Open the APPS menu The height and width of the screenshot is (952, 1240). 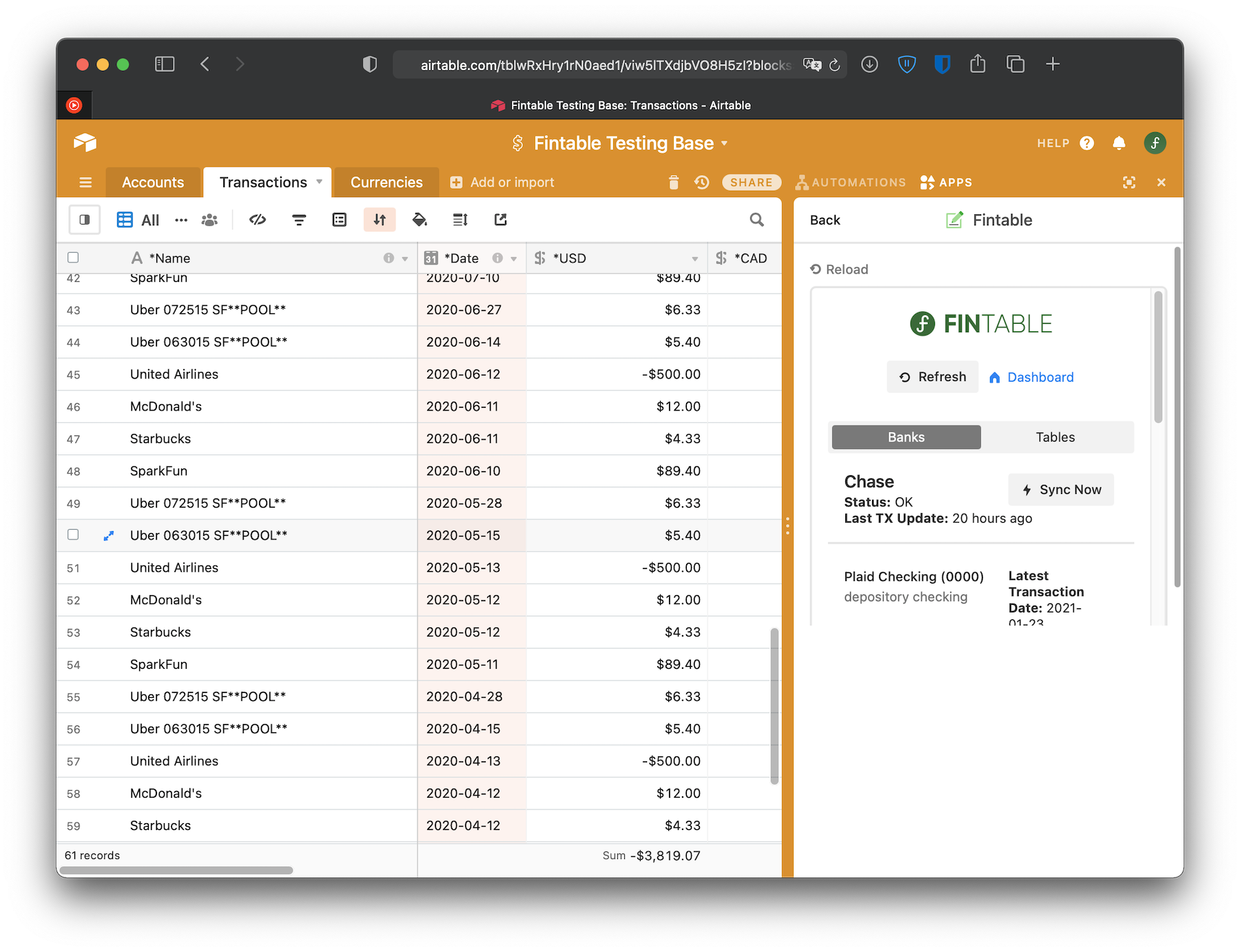click(x=946, y=183)
